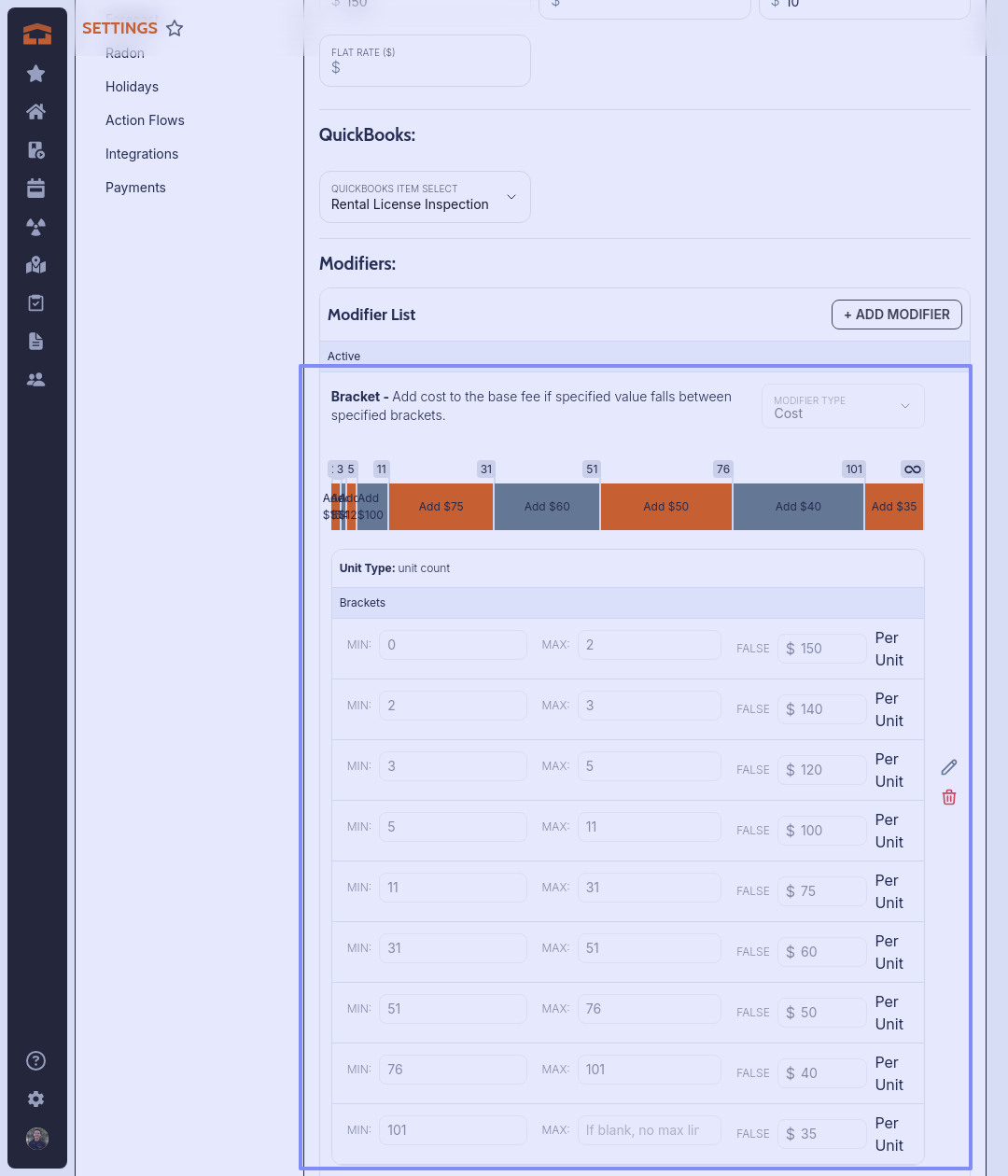Select Holidays in the settings menu

132,87
